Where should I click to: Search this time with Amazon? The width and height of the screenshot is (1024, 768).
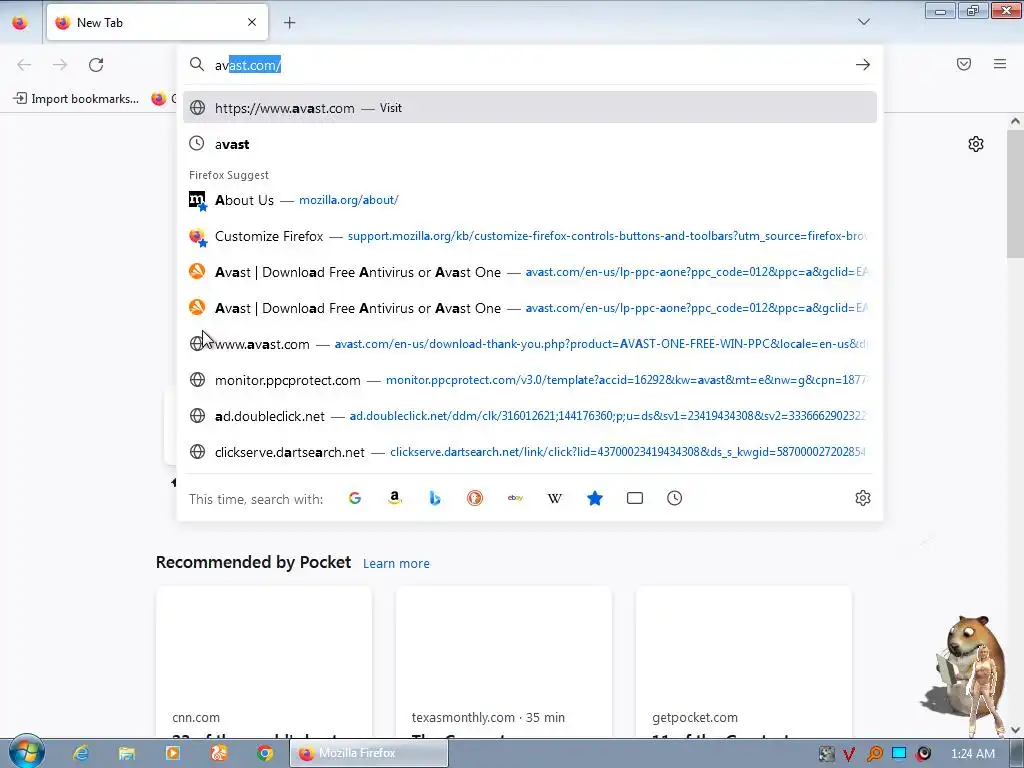[x=394, y=498]
